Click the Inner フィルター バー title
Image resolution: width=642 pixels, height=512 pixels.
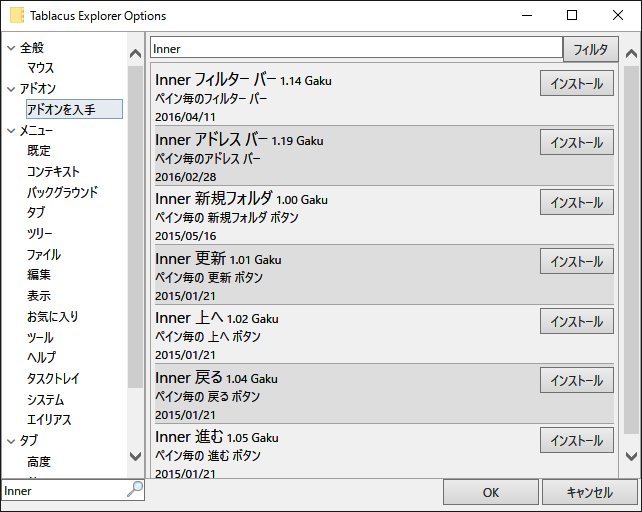coord(216,79)
